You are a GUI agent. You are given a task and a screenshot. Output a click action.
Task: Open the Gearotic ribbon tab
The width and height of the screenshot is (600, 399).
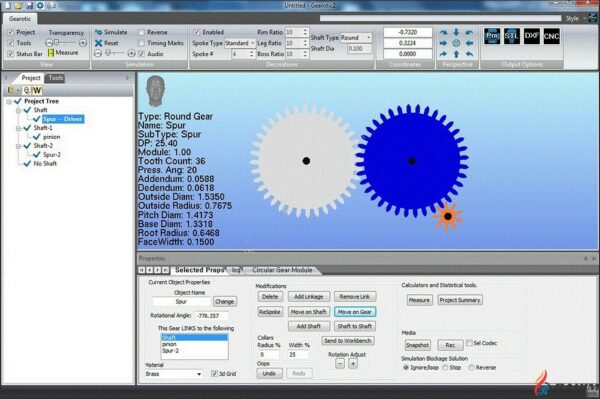pyautogui.click(x=20, y=18)
